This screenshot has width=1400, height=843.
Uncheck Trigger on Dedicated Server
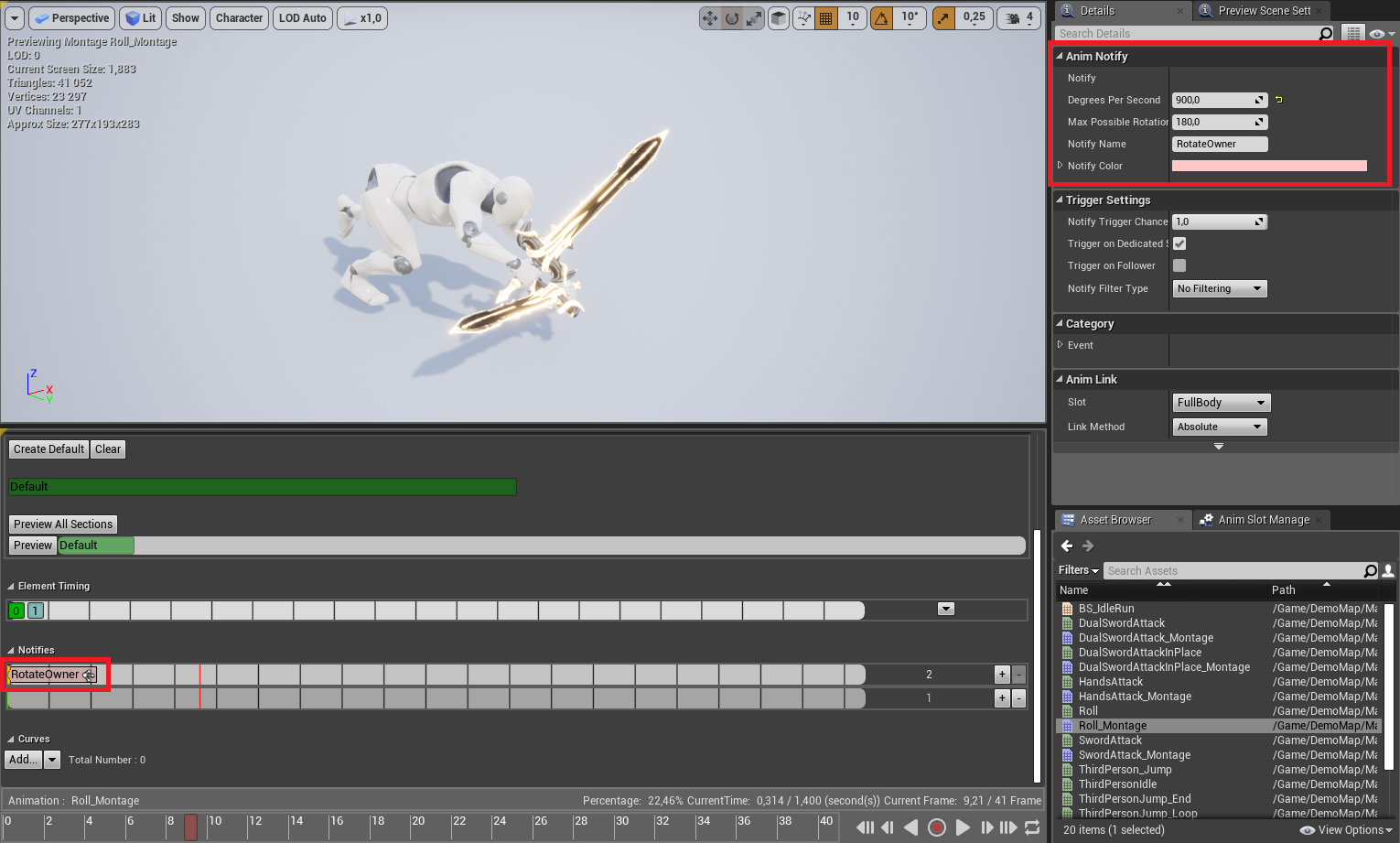(x=1179, y=243)
